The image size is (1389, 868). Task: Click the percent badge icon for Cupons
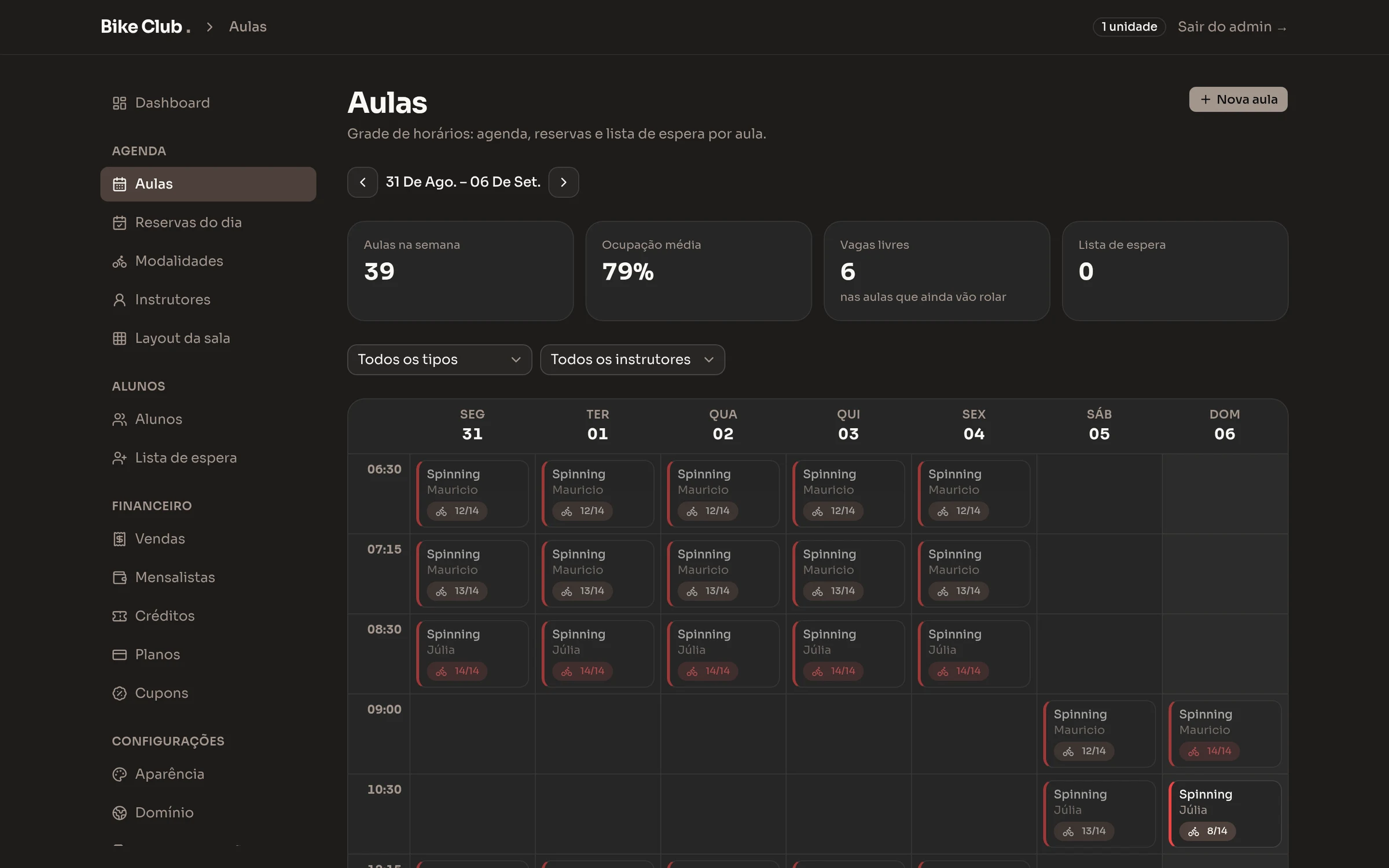(x=119, y=693)
